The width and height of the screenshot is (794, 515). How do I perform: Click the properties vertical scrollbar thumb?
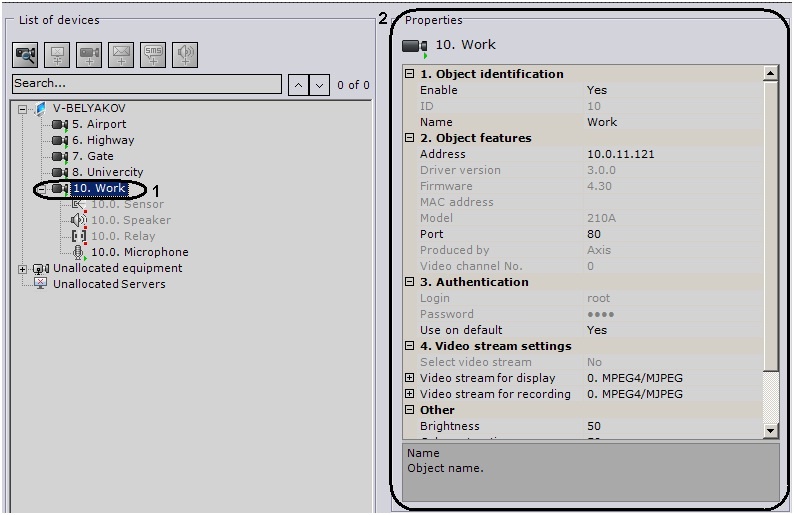coord(770,225)
